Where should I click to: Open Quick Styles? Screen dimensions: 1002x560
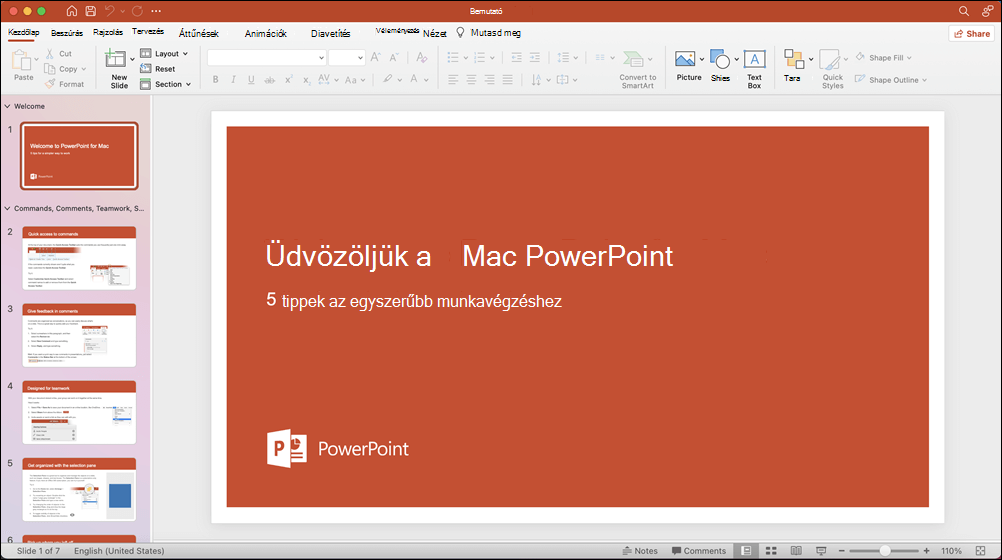point(832,69)
